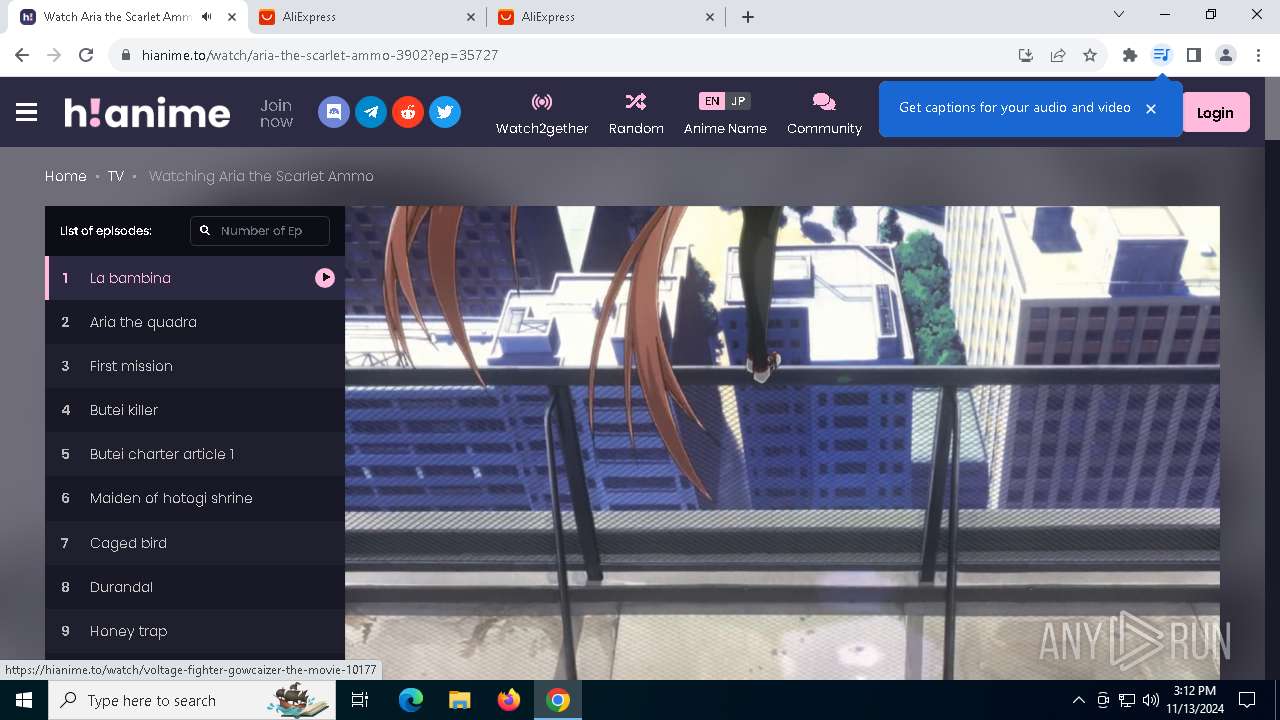Screen dimensions: 1280x720
Task: Click the Login button
Action: coord(1215,112)
